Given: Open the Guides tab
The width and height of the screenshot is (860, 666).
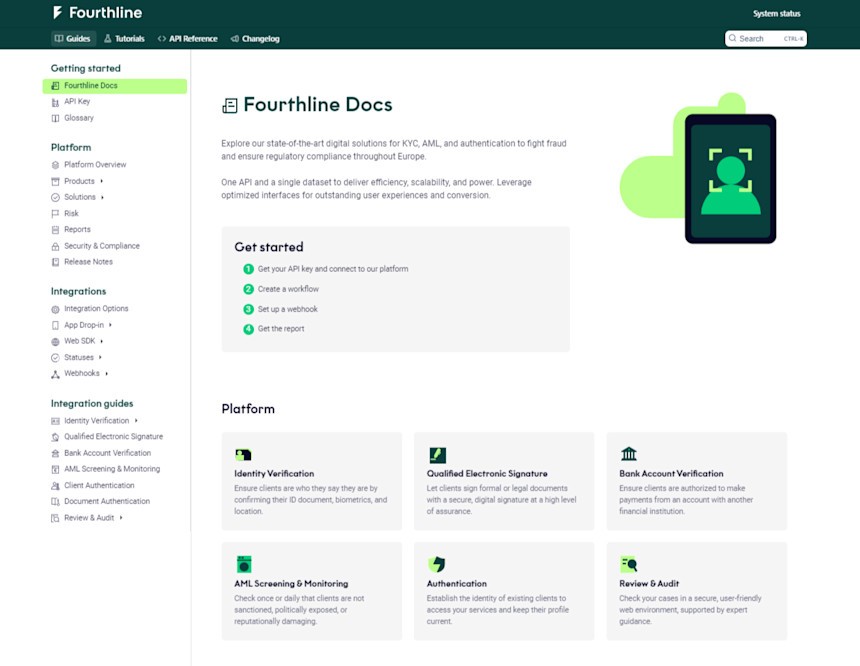Looking at the screenshot, I should pos(73,38).
